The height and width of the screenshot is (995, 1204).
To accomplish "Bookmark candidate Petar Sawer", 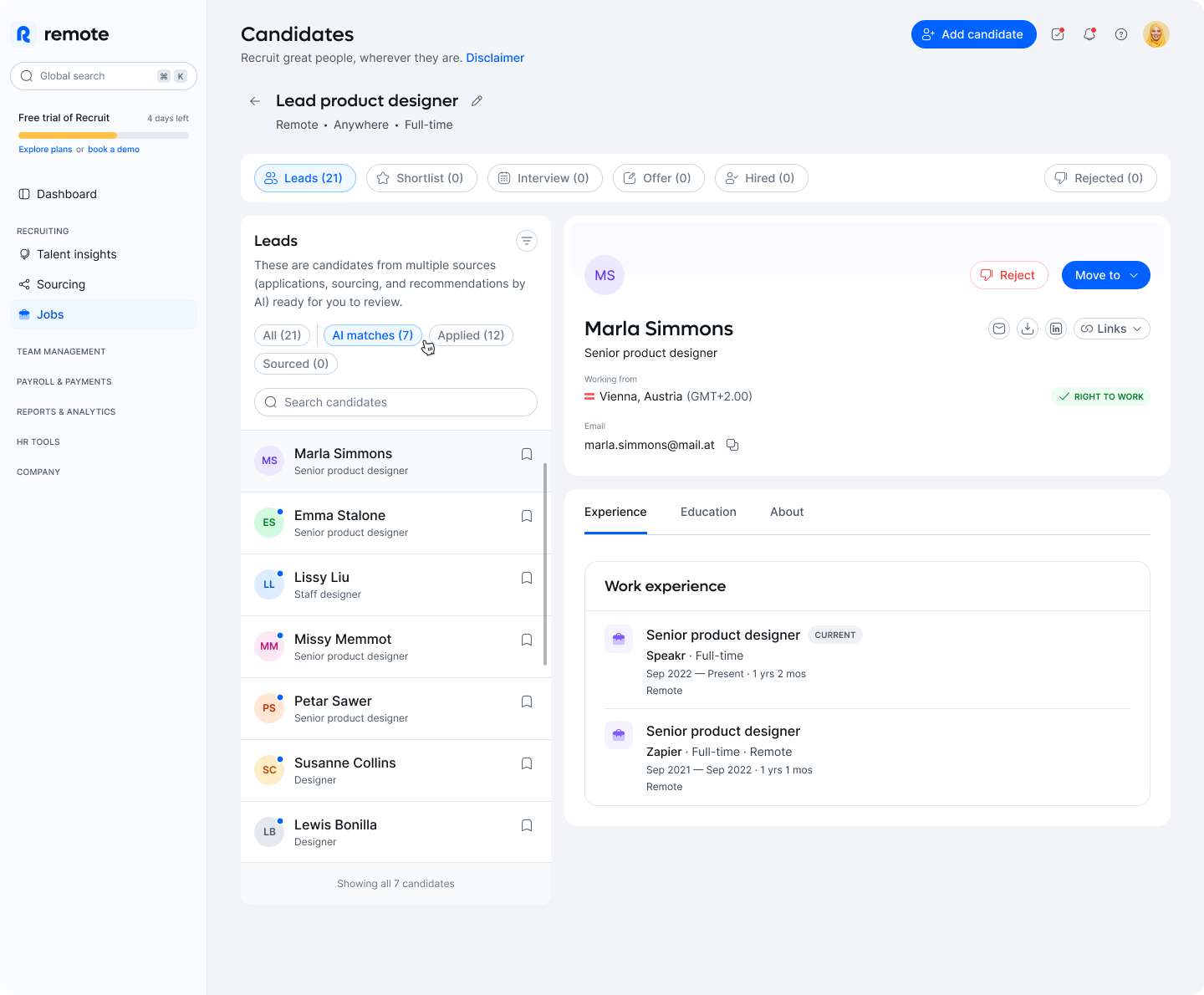I will pos(527,702).
